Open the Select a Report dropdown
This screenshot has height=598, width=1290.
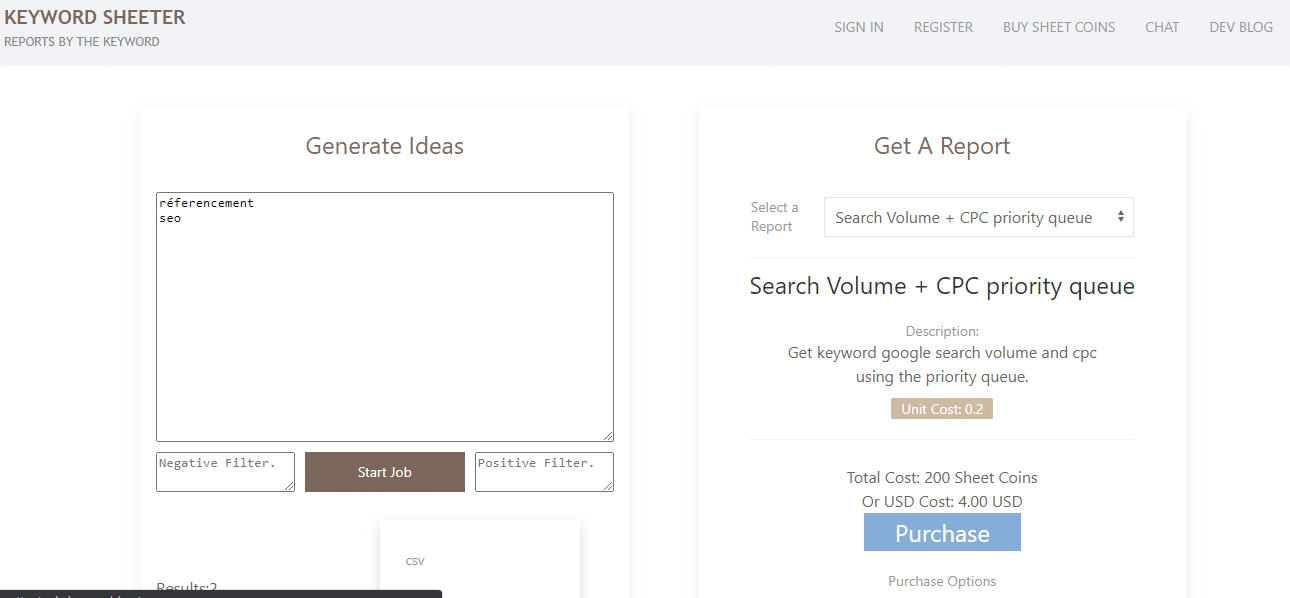979,217
